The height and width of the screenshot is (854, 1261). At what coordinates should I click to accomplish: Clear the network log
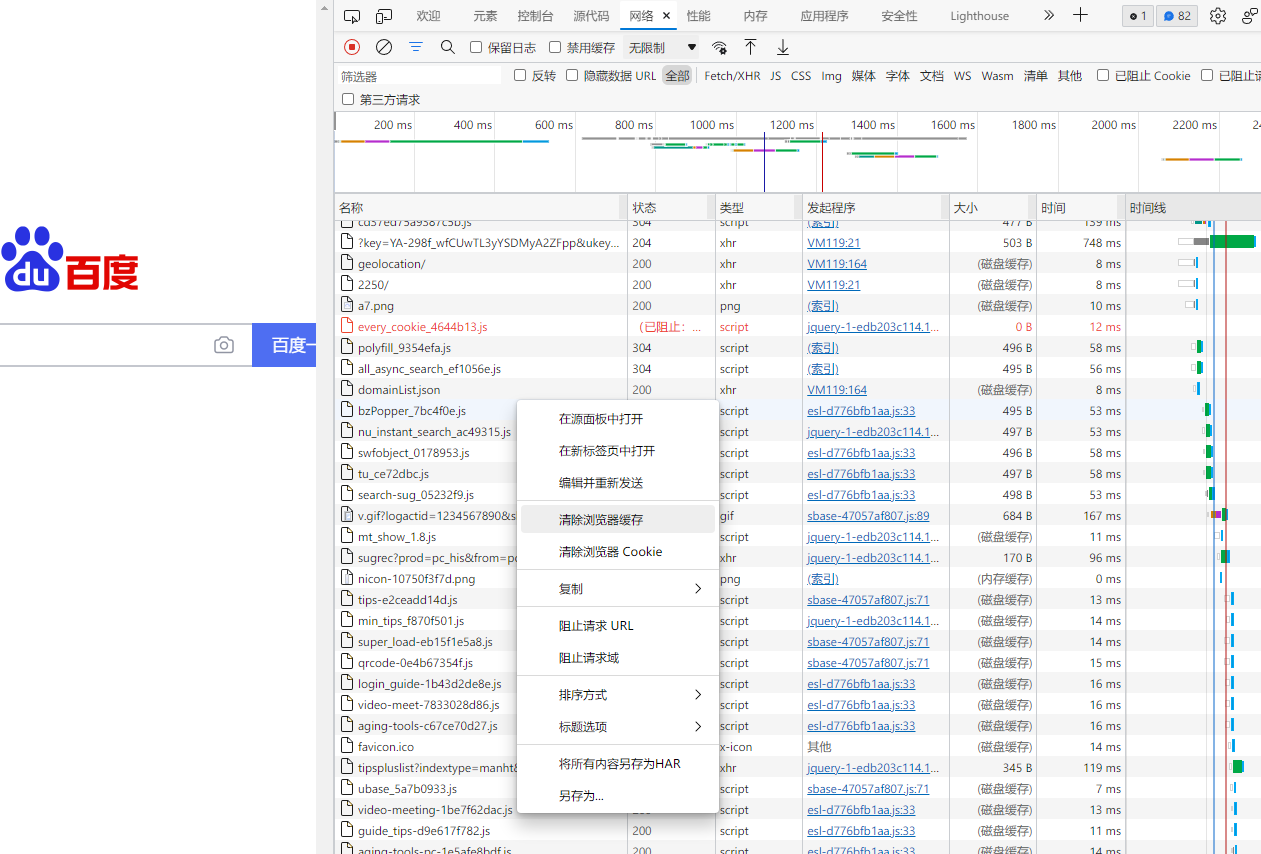click(384, 47)
